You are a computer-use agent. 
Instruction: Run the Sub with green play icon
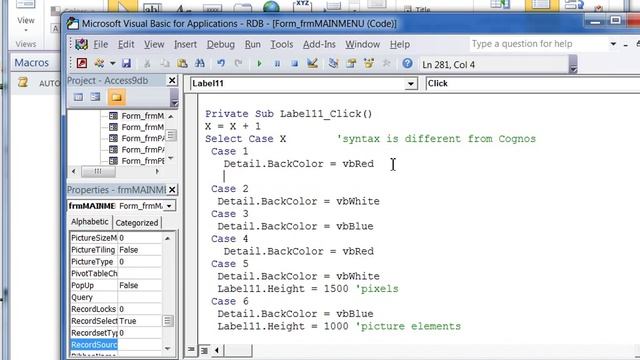tap(259, 64)
